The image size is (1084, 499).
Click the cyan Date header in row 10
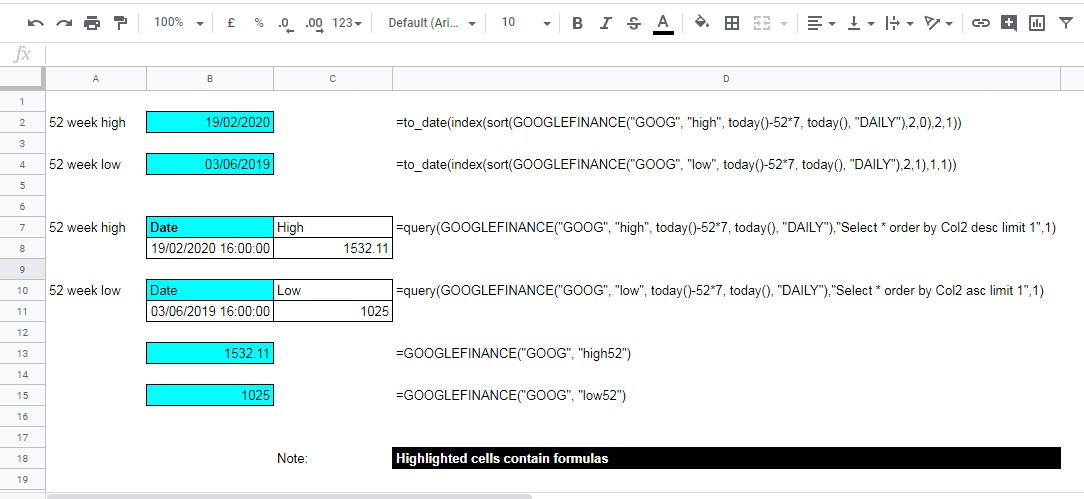[209, 290]
